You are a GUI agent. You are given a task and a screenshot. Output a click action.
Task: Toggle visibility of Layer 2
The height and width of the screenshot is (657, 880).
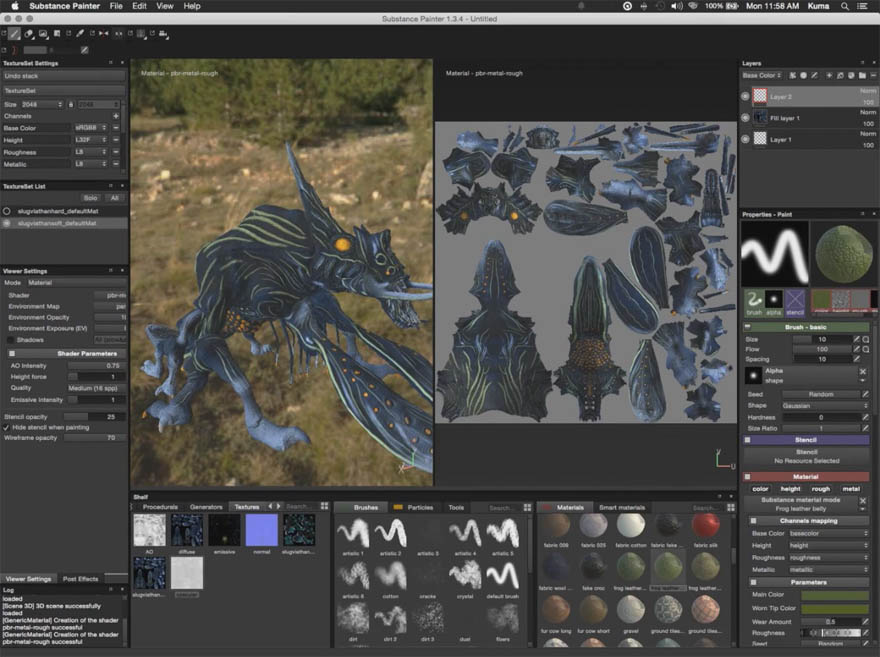coord(745,97)
